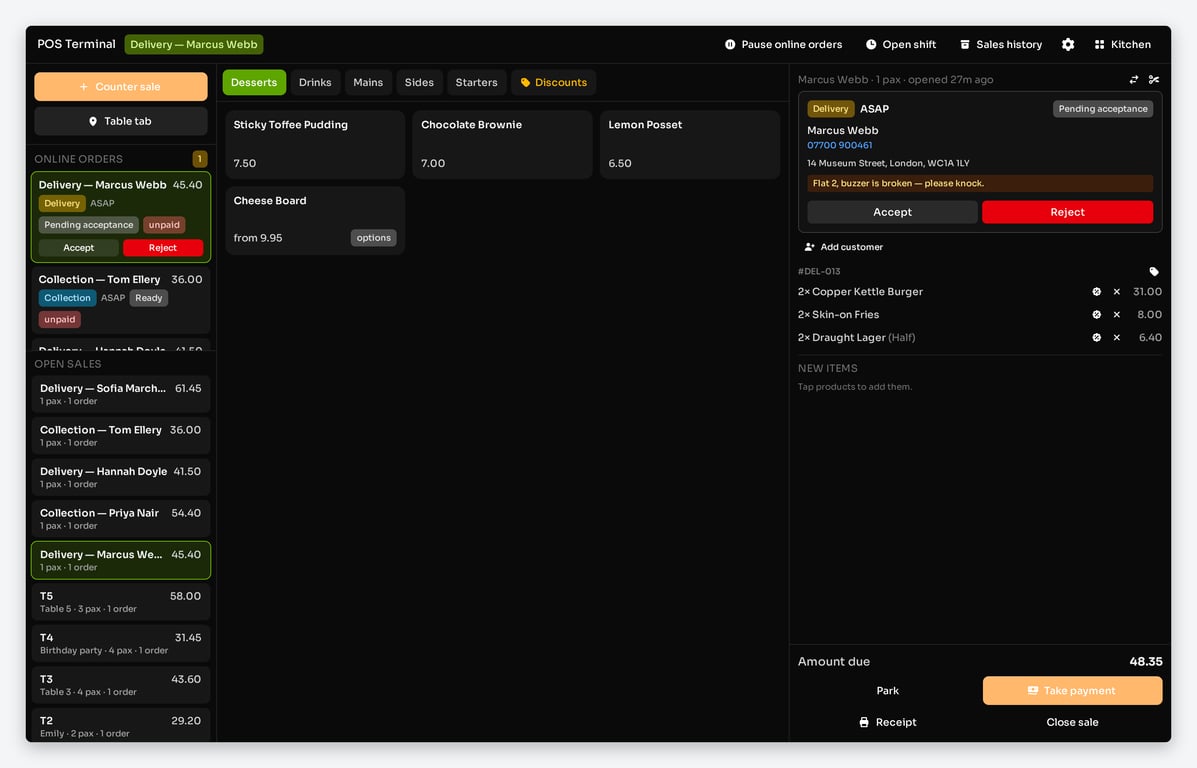Click the transfer sale arrows icon
Screen dimensions: 1197x768
[1134, 79]
